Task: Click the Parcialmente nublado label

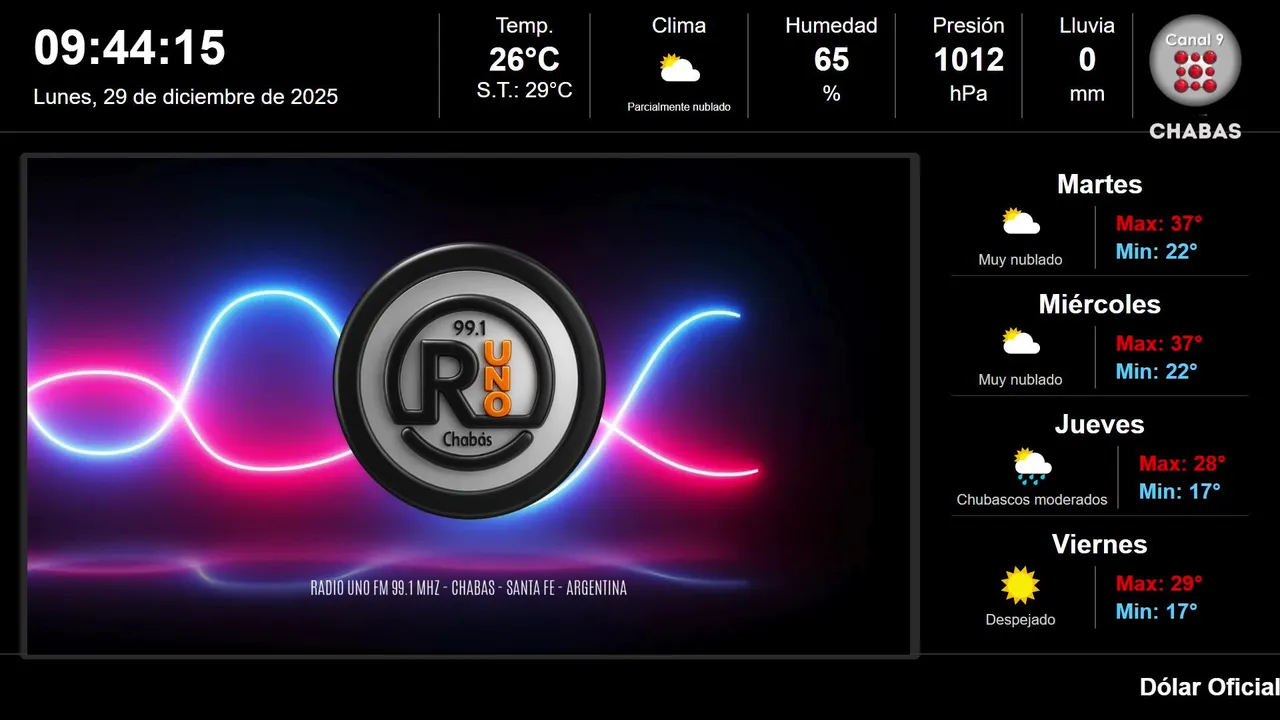Action: [x=679, y=107]
